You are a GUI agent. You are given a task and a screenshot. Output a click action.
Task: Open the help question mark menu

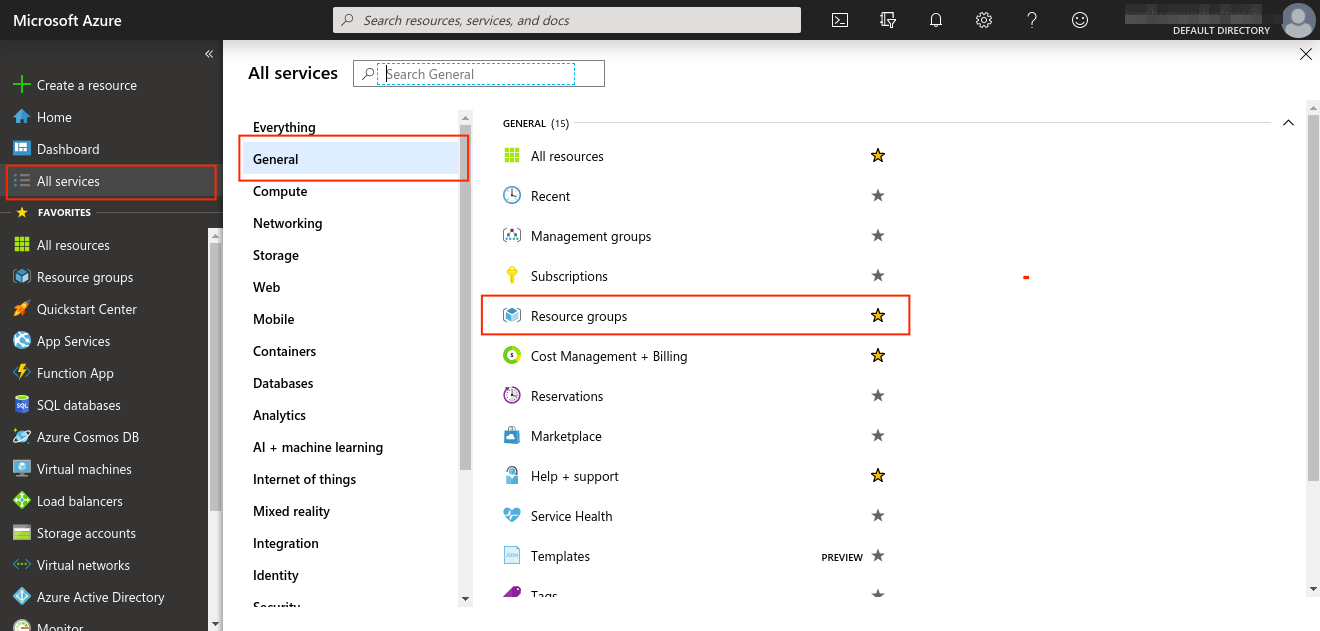tap(1032, 20)
